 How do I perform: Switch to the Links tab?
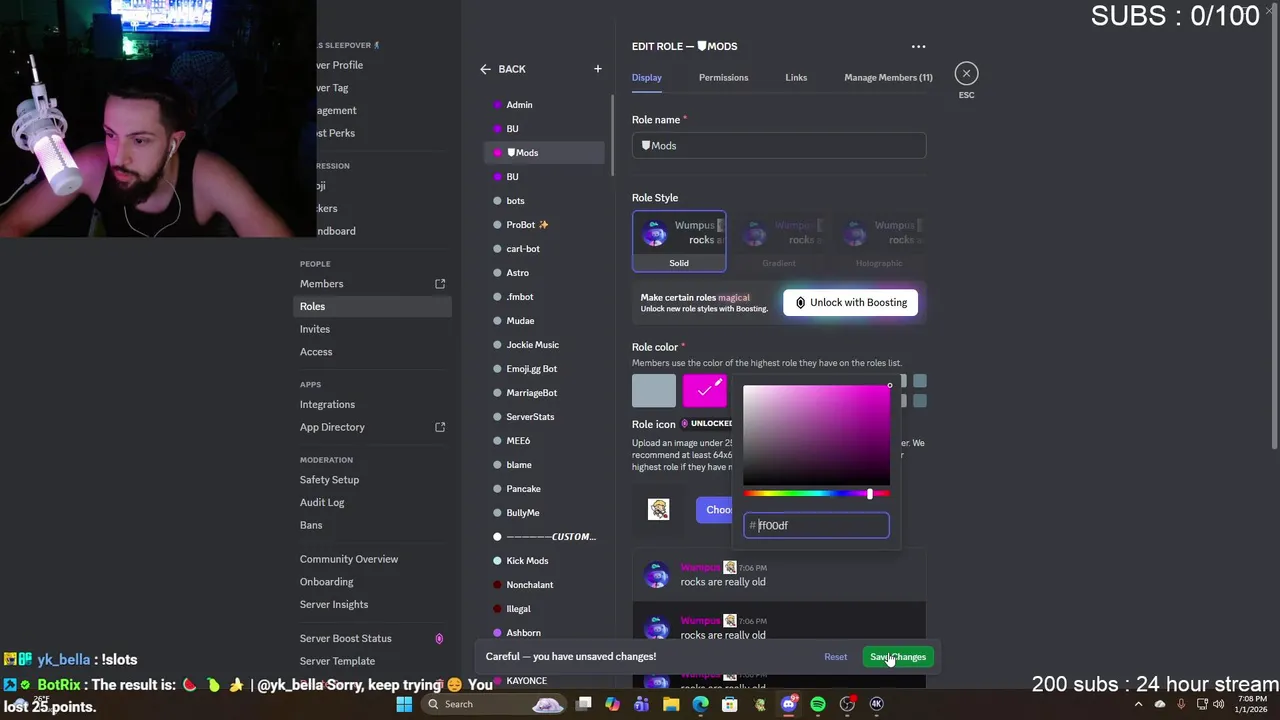tap(796, 78)
